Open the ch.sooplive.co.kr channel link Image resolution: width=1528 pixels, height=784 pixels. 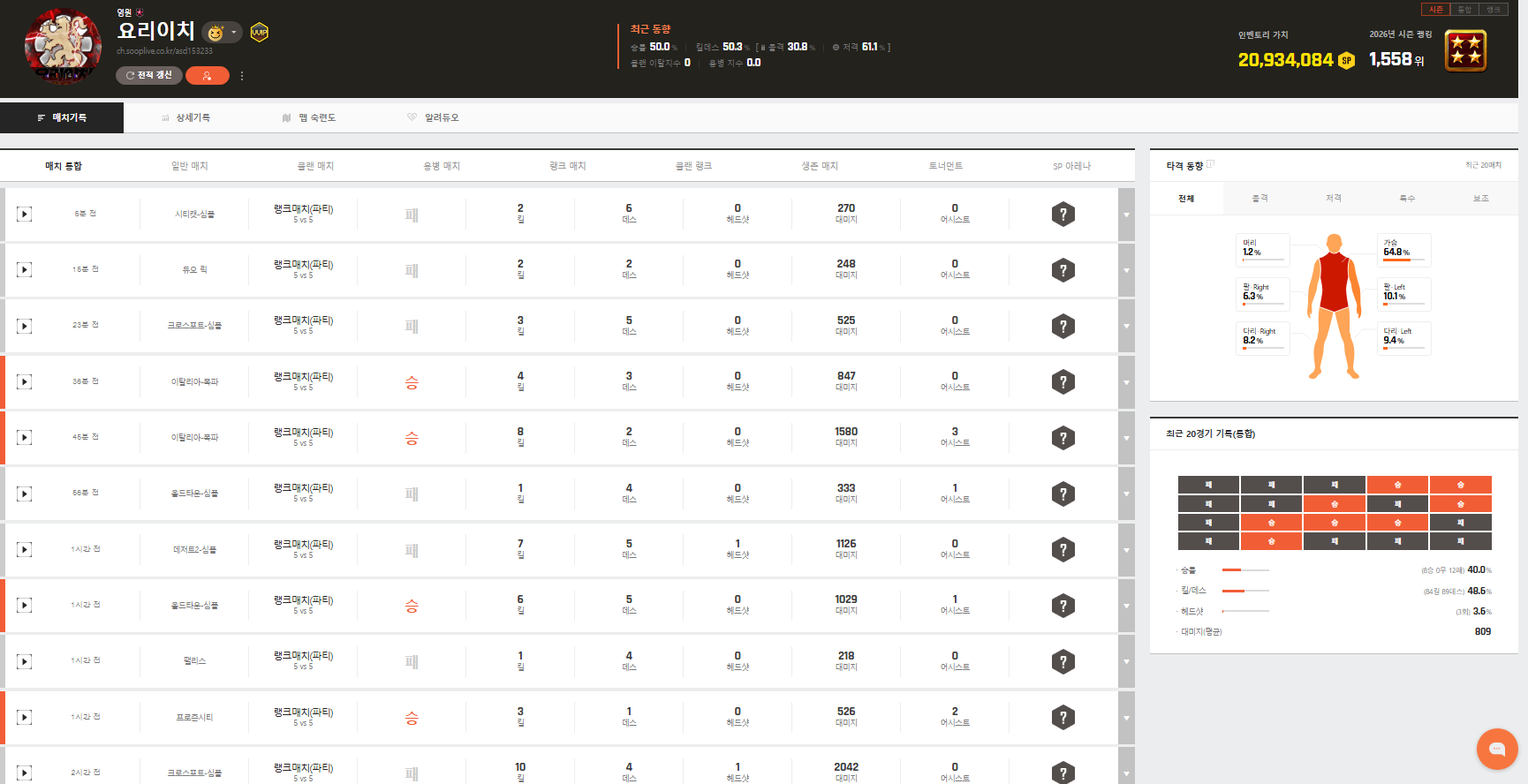pos(164,51)
